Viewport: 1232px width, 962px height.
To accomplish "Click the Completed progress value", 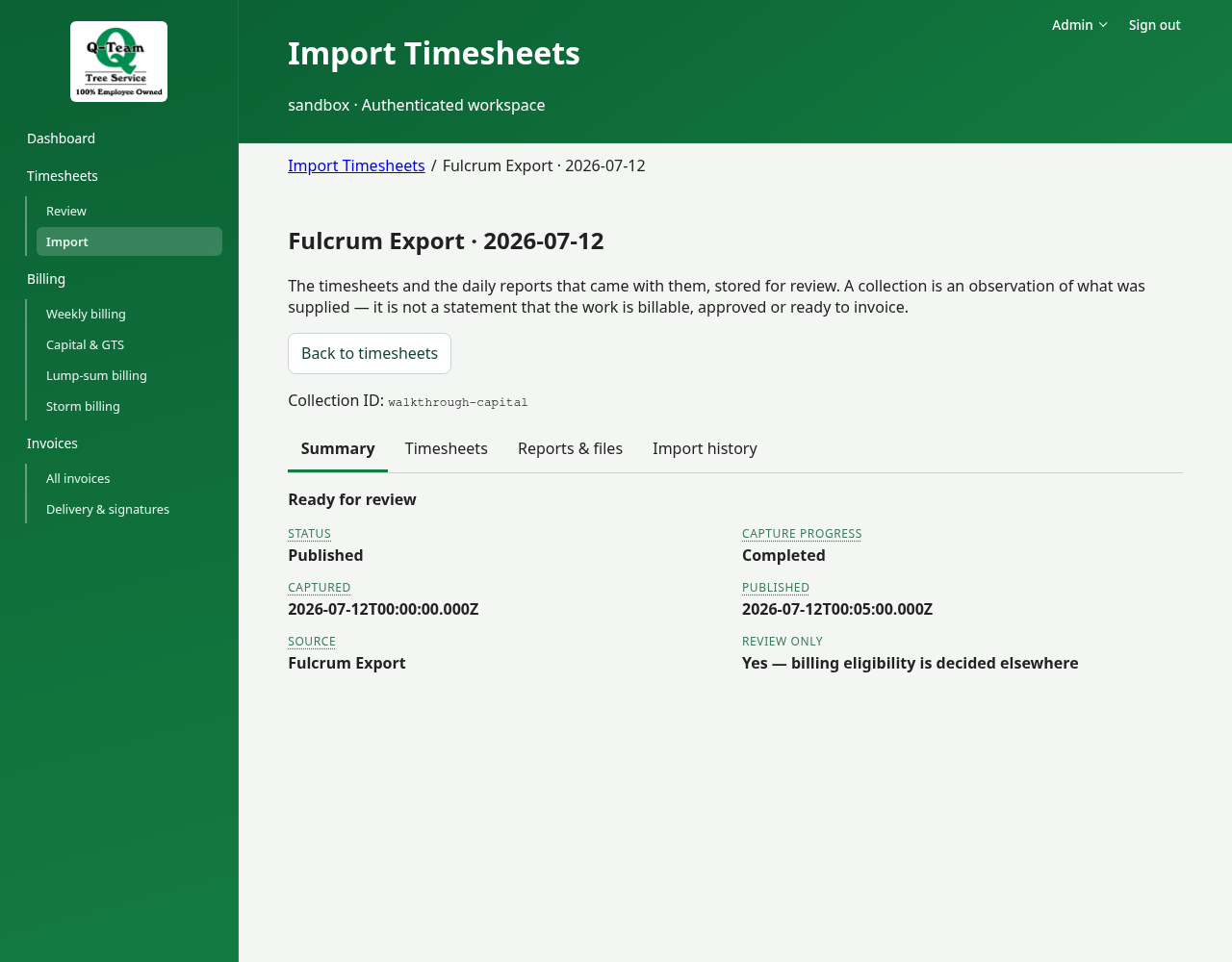I will [783, 555].
